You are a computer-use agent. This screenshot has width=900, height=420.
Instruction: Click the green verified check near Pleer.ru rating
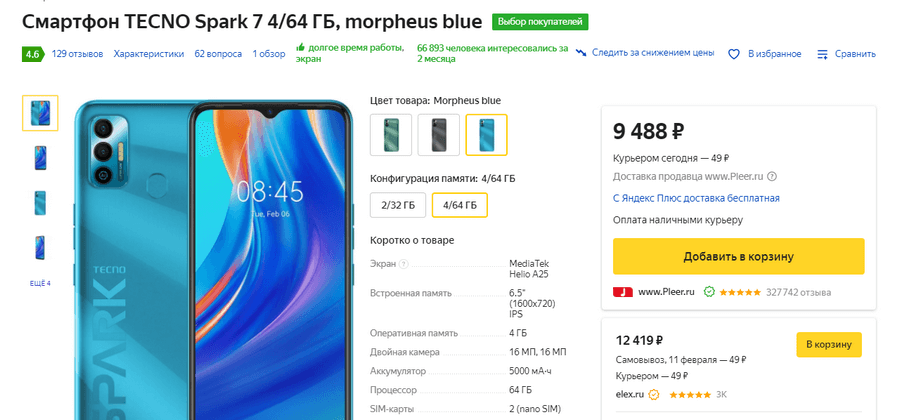708,292
